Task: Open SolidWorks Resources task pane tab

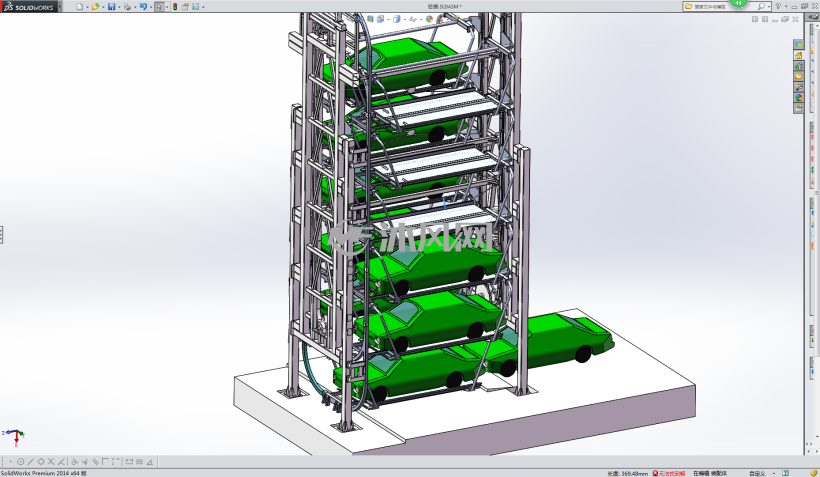Action: [799, 55]
